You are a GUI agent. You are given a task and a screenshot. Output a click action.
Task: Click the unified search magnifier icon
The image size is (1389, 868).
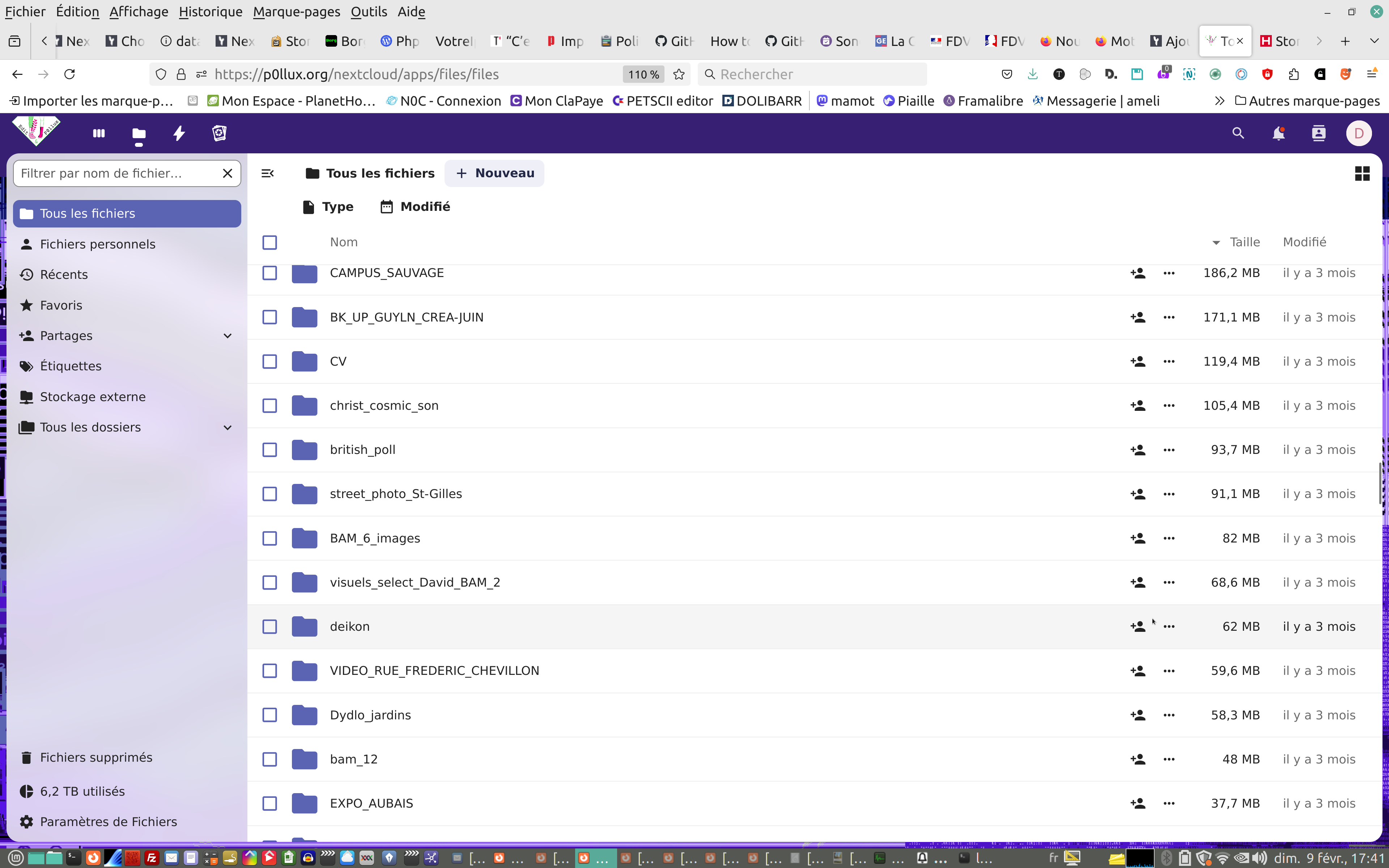click(x=1238, y=133)
